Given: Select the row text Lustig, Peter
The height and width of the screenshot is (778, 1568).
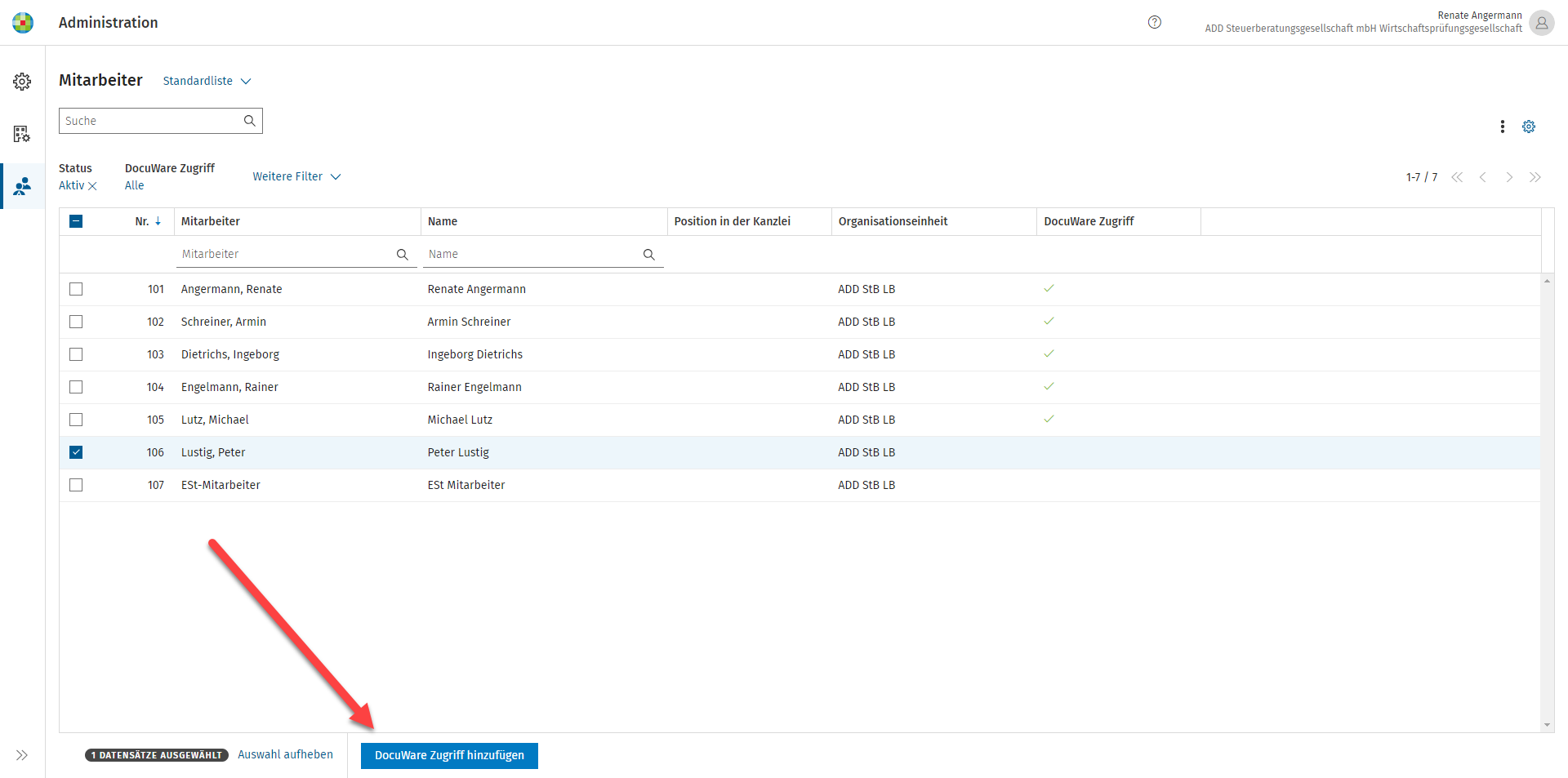Looking at the screenshot, I should (213, 452).
